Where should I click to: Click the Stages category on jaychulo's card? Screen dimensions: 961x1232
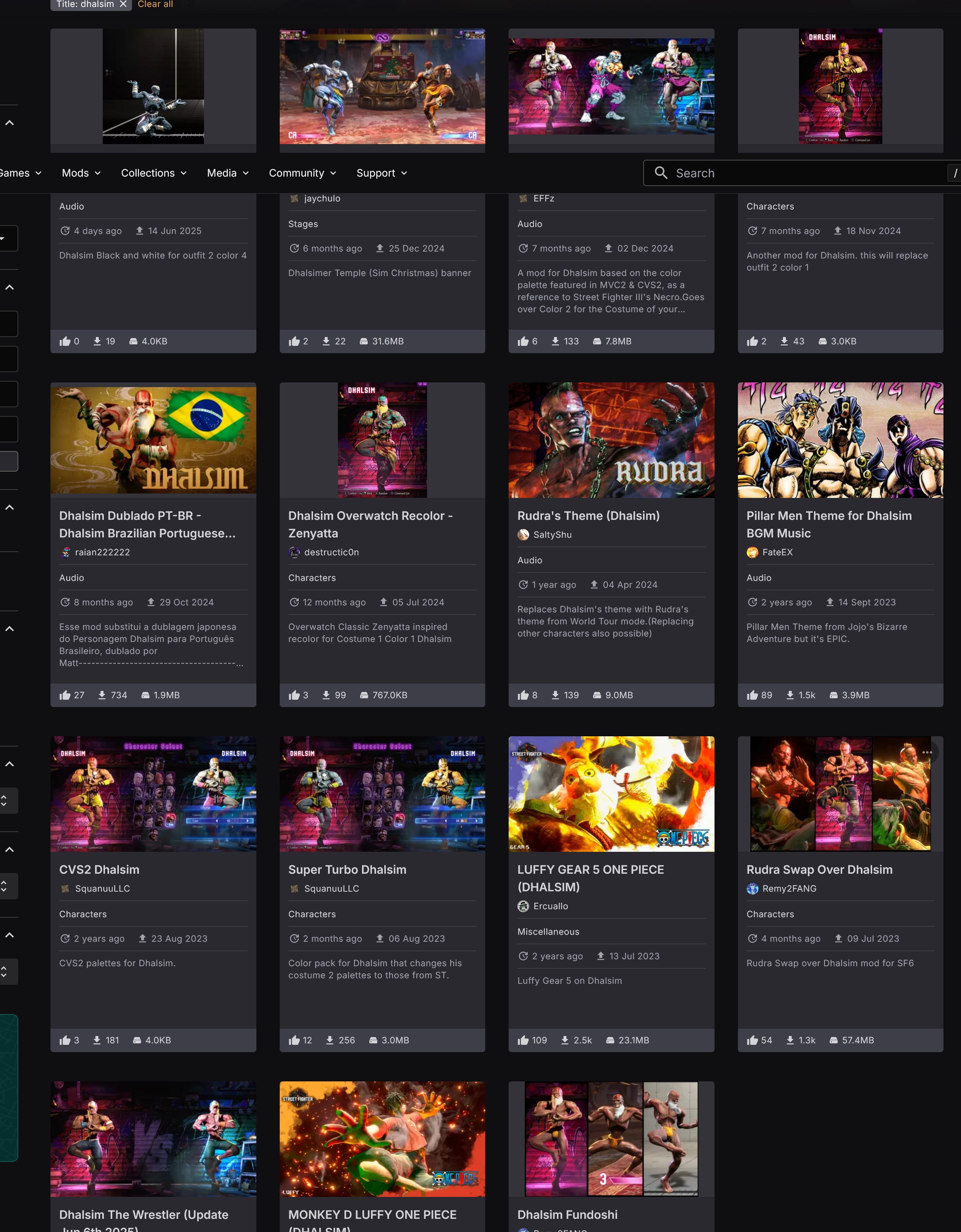303,224
